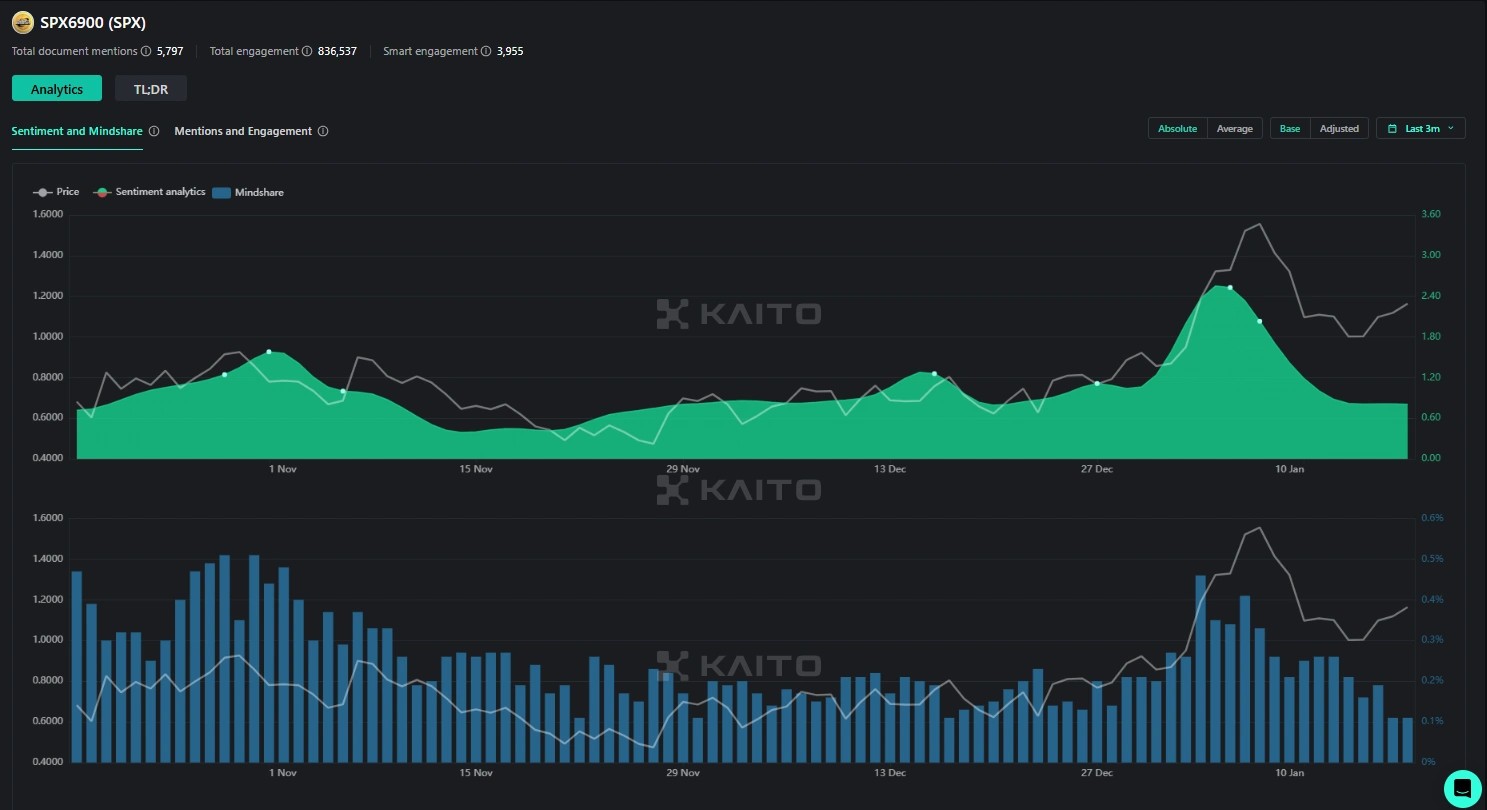Click info icon next to Total engagement
The height and width of the screenshot is (810, 1487).
pyautogui.click(x=307, y=51)
